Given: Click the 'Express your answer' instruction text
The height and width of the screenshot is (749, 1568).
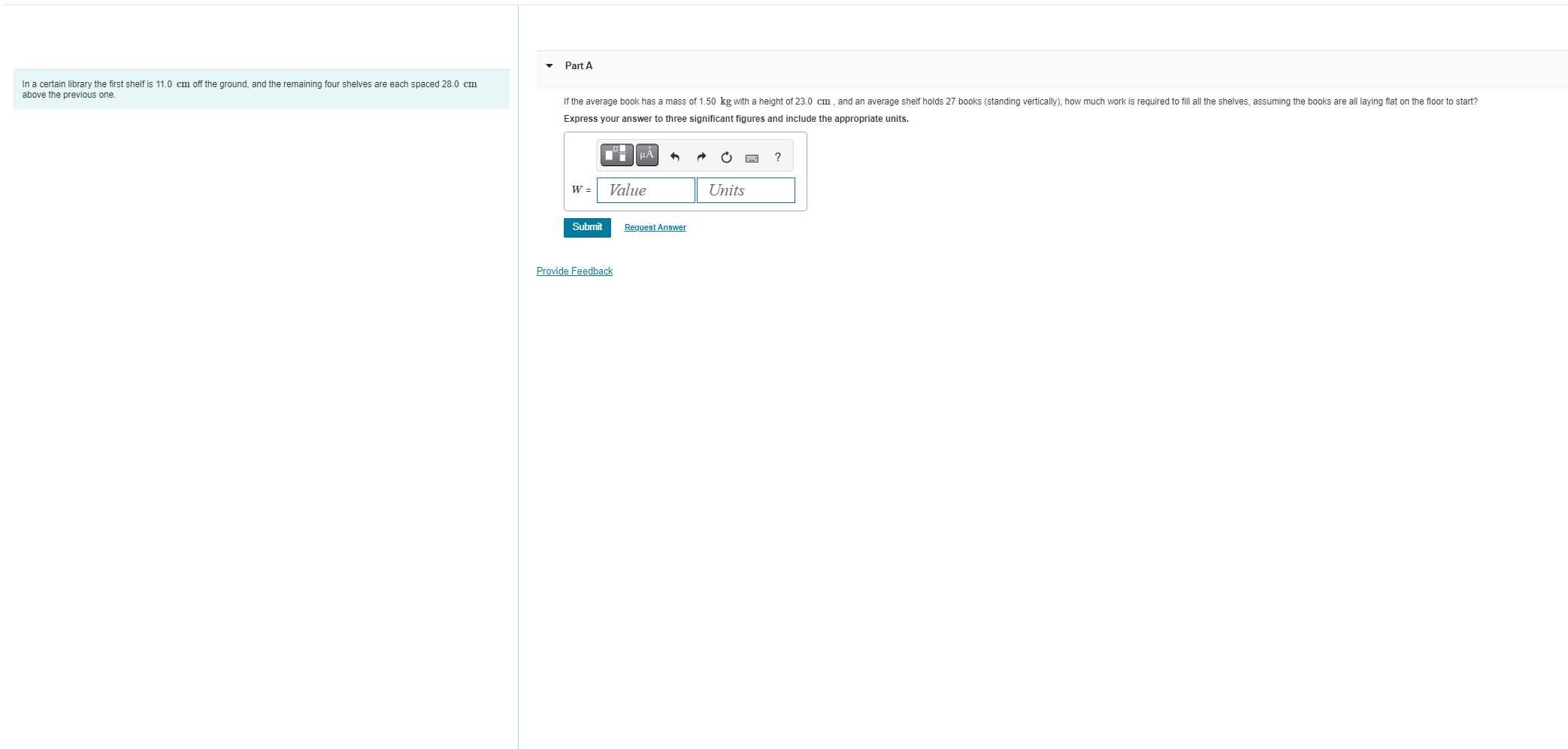Looking at the screenshot, I should tap(736, 119).
